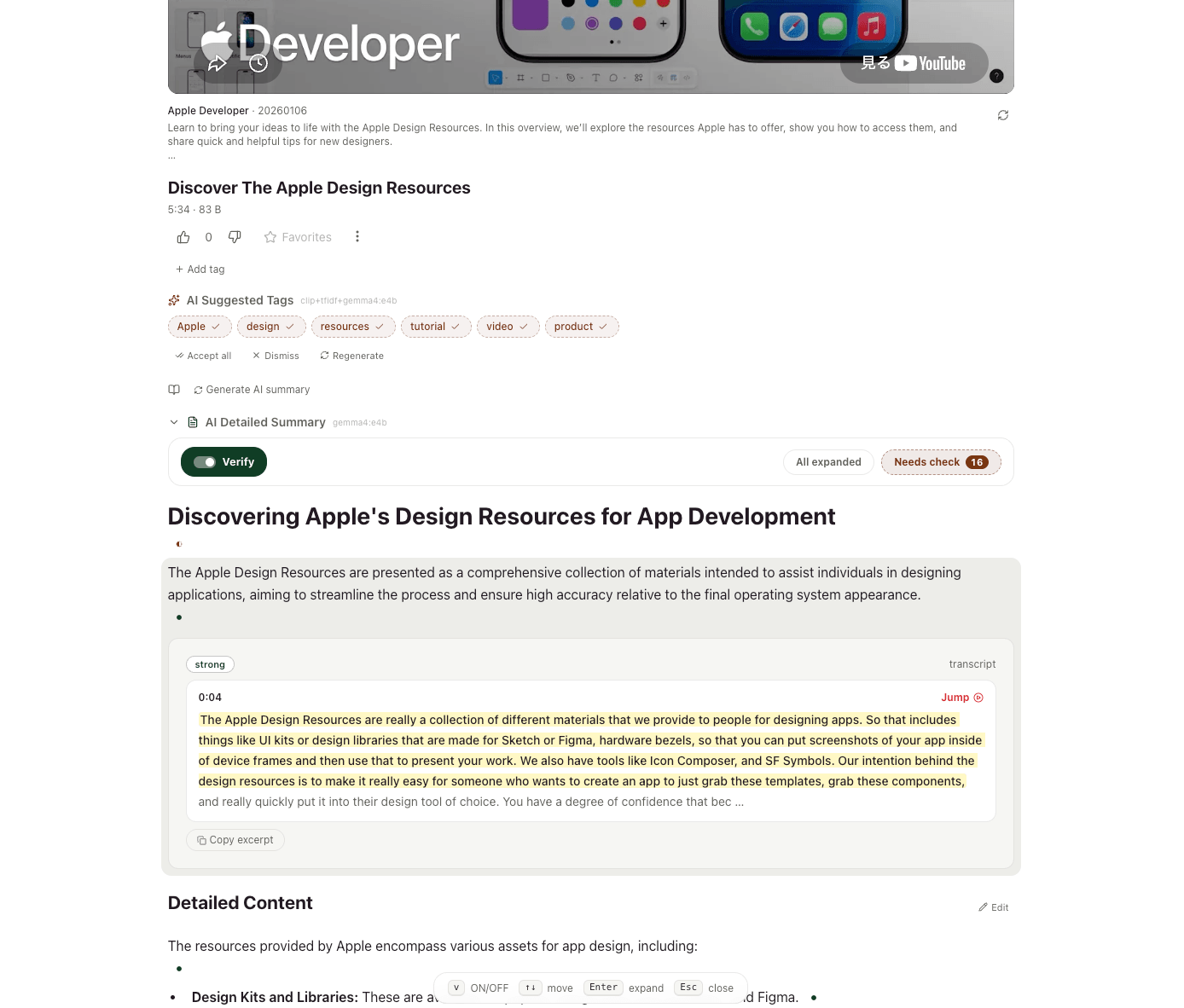The image size is (1184, 1008).
Task: Click the watch later clock icon
Action: (258, 63)
